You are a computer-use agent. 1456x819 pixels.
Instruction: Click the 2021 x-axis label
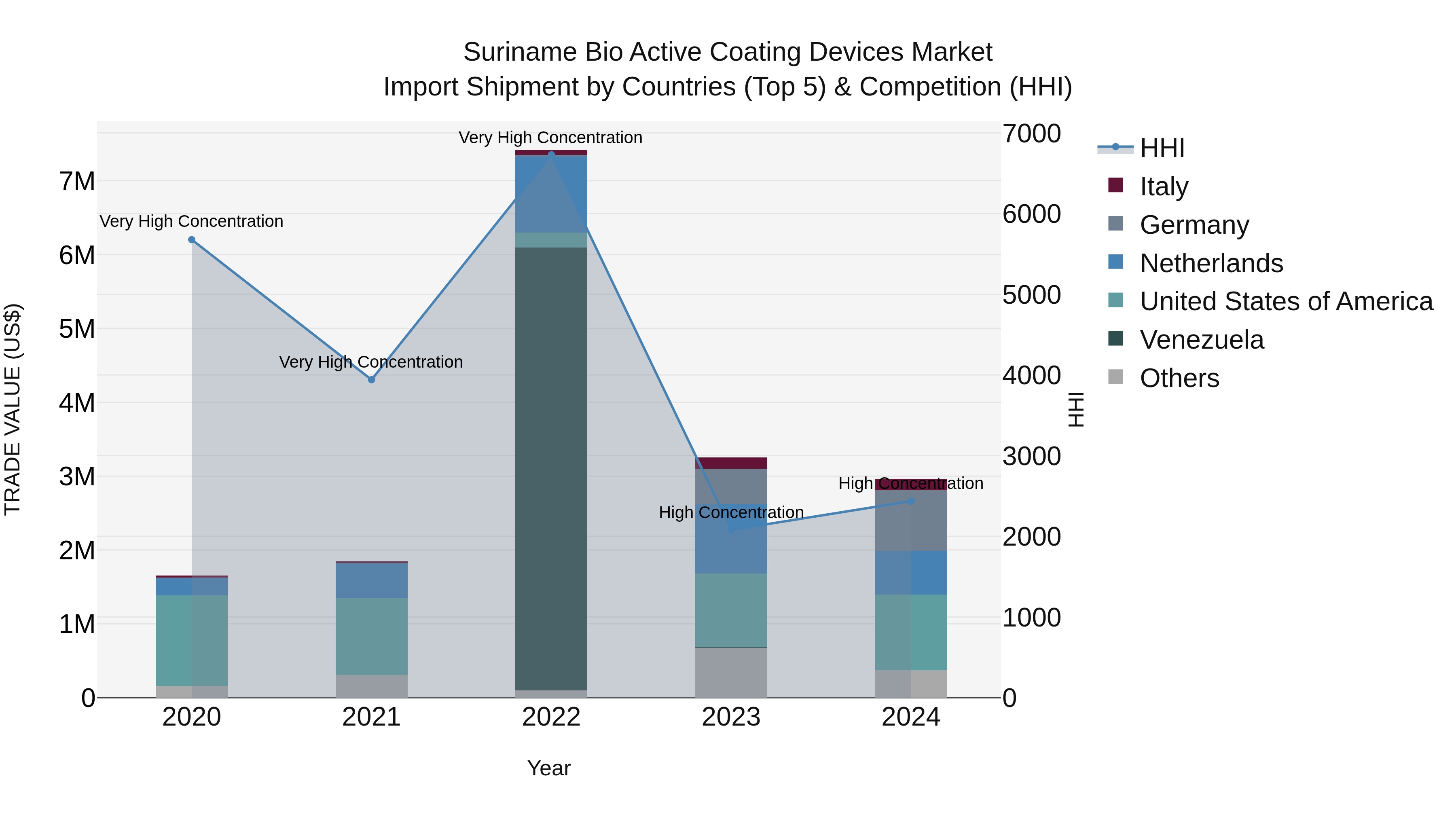(x=371, y=717)
